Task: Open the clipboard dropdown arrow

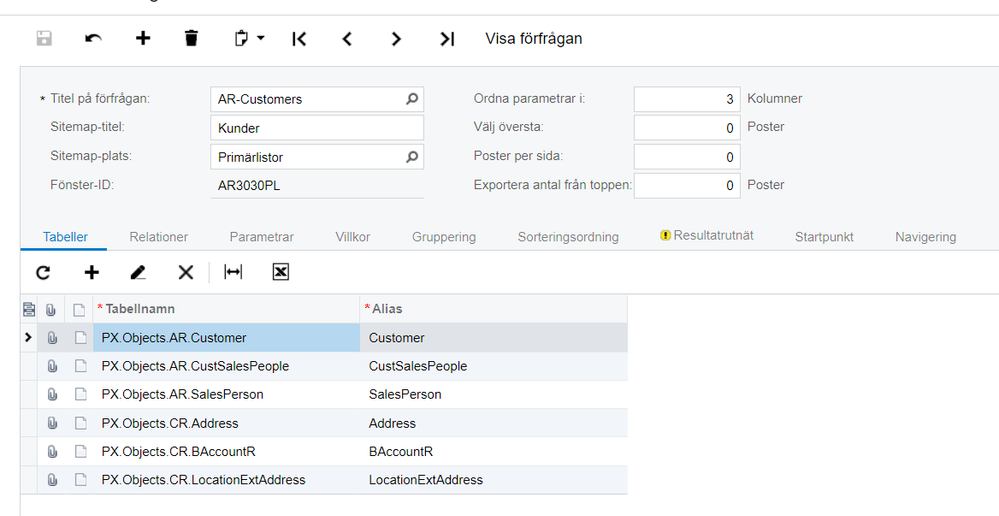Action: [x=261, y=39]
